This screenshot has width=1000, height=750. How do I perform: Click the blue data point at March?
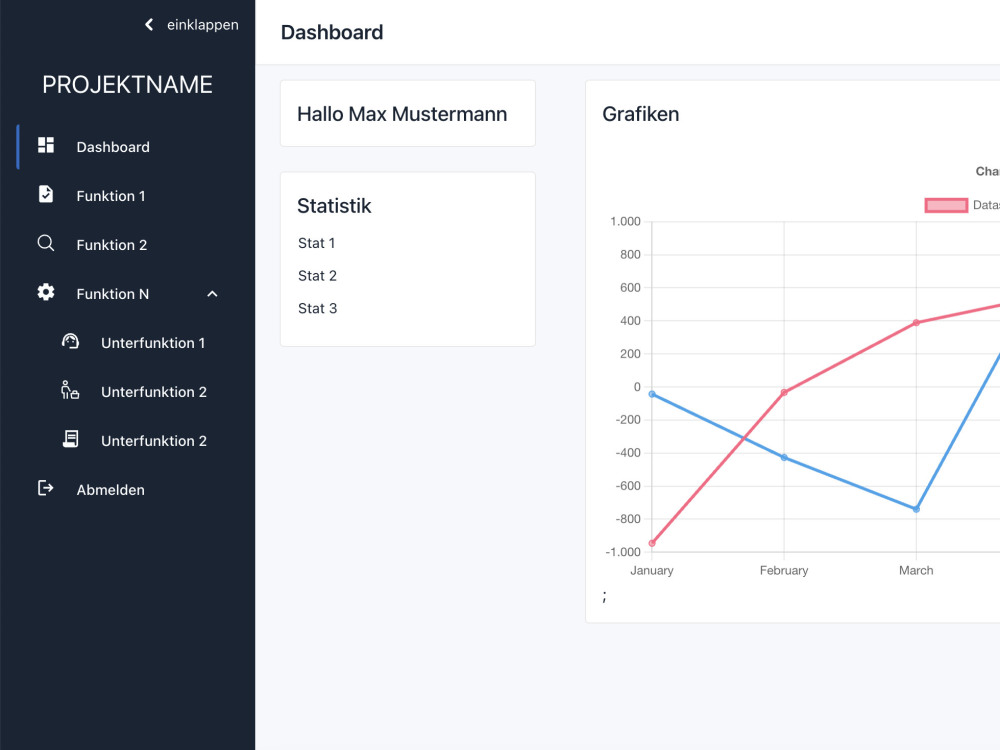click(x=916, y=509)
